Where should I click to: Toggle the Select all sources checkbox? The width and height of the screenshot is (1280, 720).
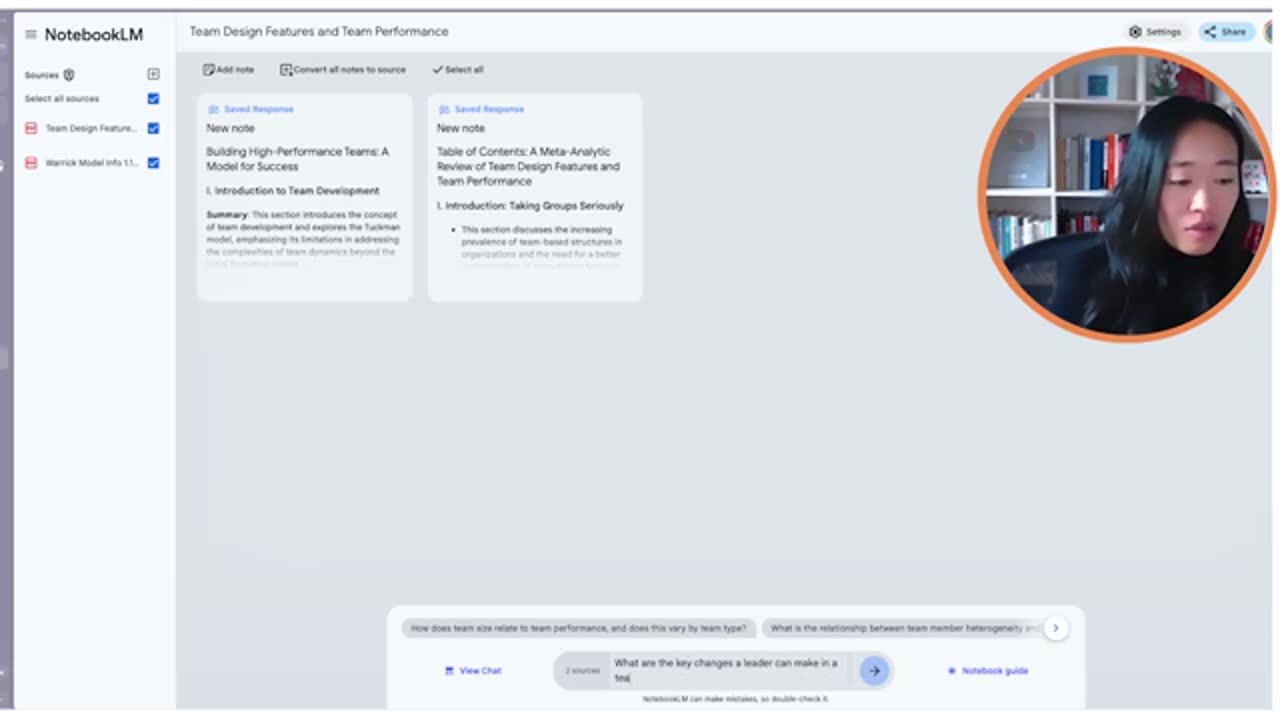(x=153, y=99)
